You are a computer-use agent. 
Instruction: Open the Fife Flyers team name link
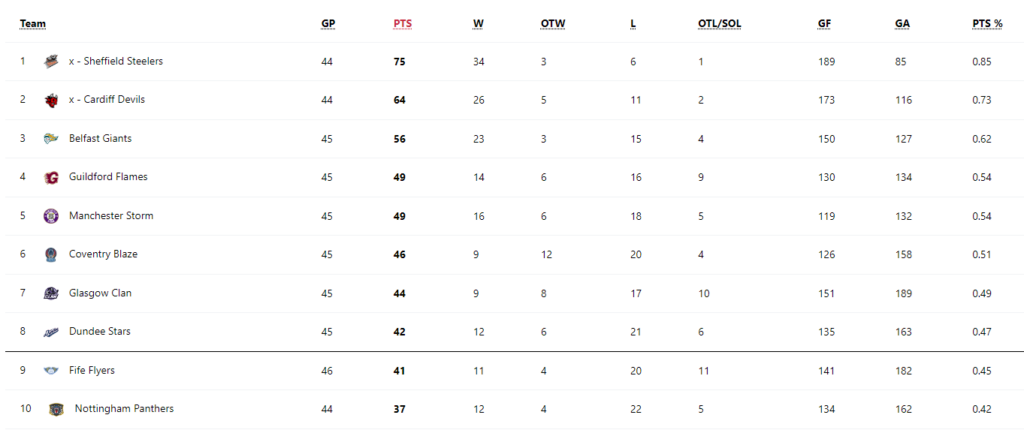[91, 370]
